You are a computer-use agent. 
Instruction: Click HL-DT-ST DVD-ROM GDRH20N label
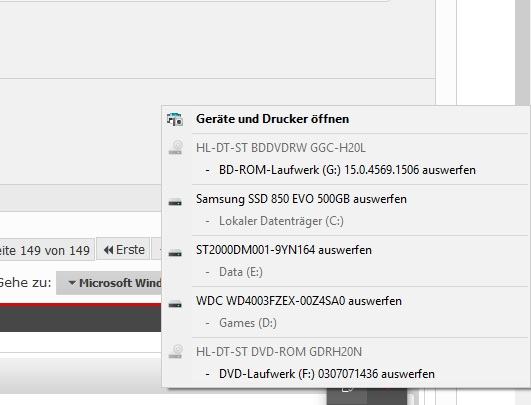279,352
